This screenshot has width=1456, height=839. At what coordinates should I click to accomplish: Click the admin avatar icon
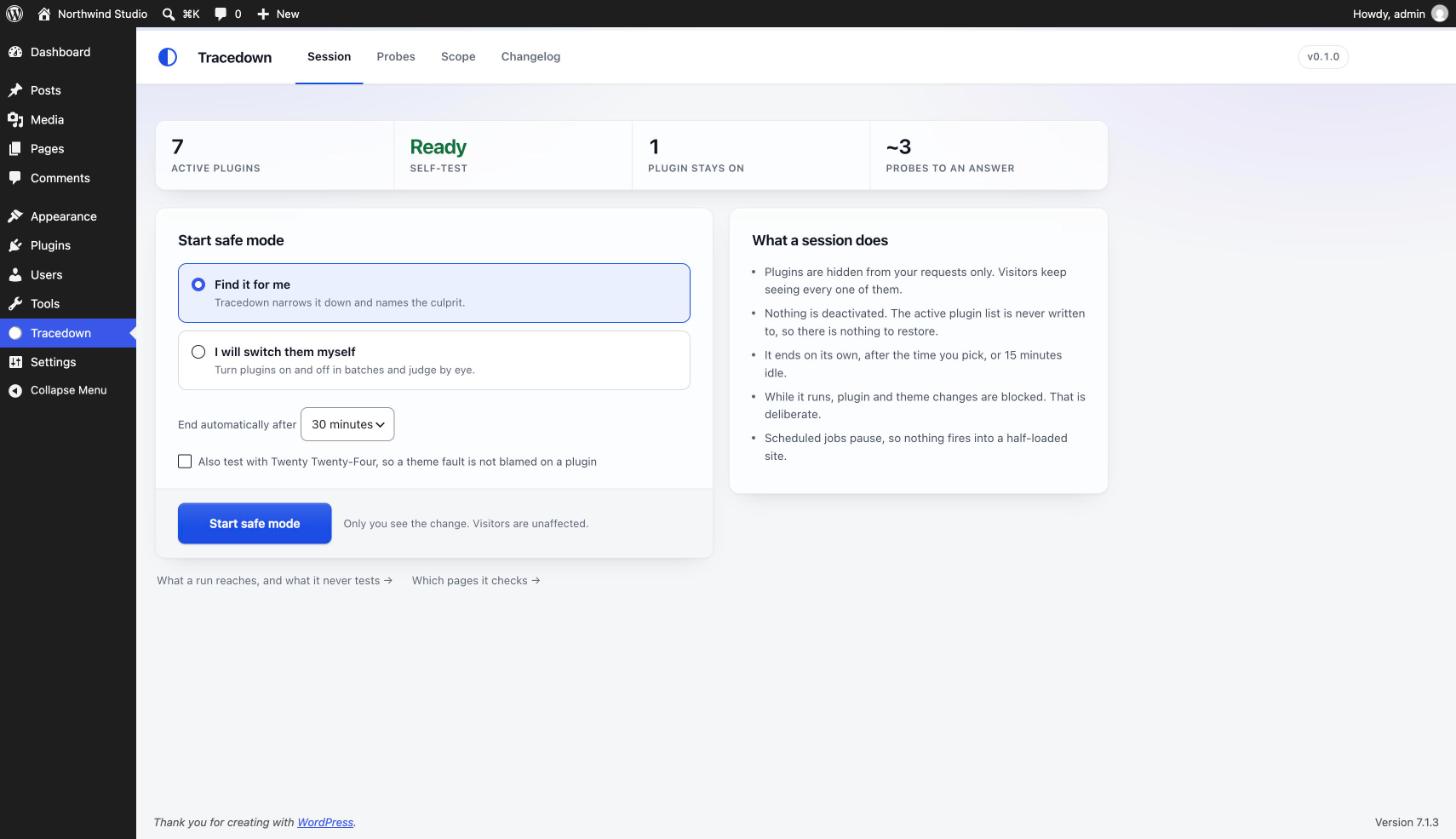pos(1439,14)
